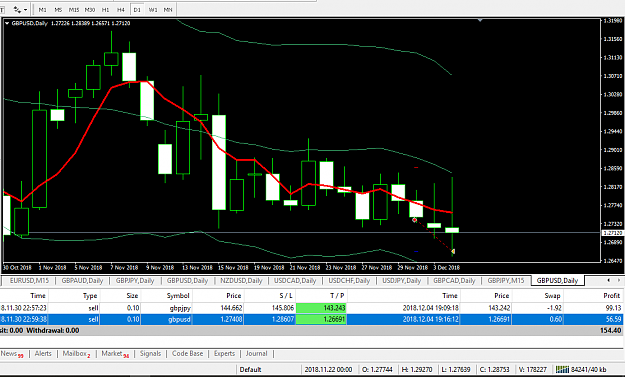Open the Signals terminal tab
625x377 pixels.
point(150,354)
